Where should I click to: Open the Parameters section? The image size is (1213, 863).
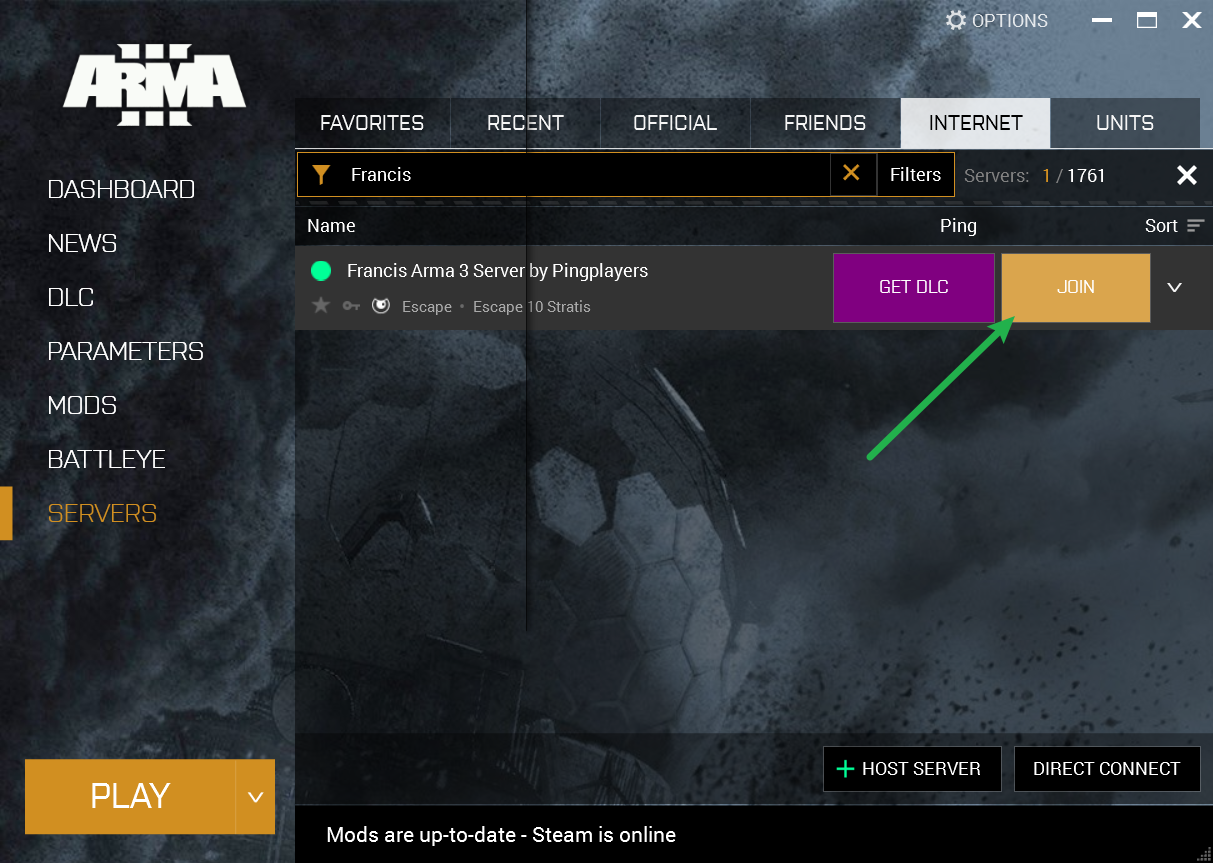(125, 351)
